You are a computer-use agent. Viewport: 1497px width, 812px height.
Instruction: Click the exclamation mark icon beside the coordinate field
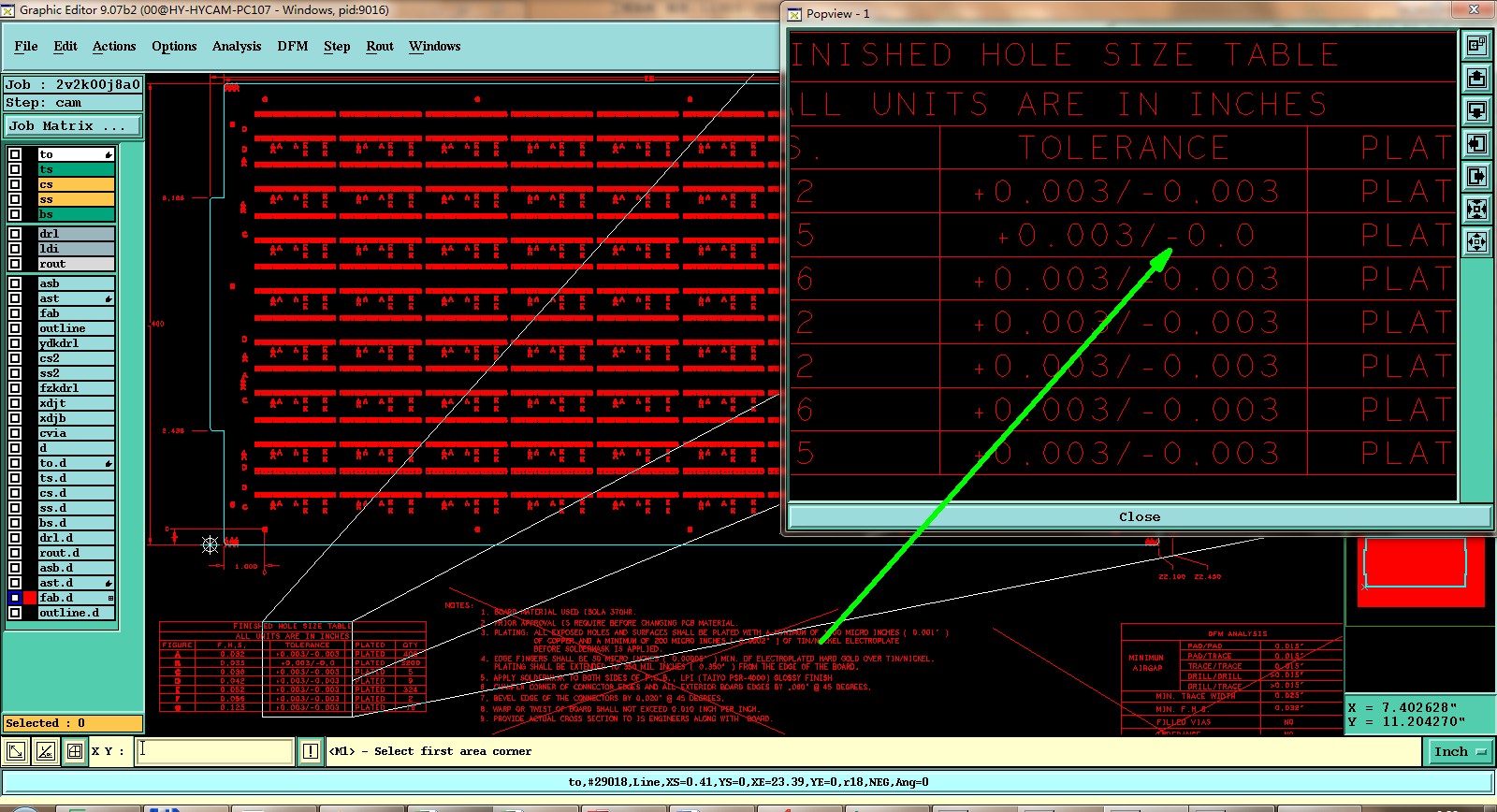tap(311, 750)
